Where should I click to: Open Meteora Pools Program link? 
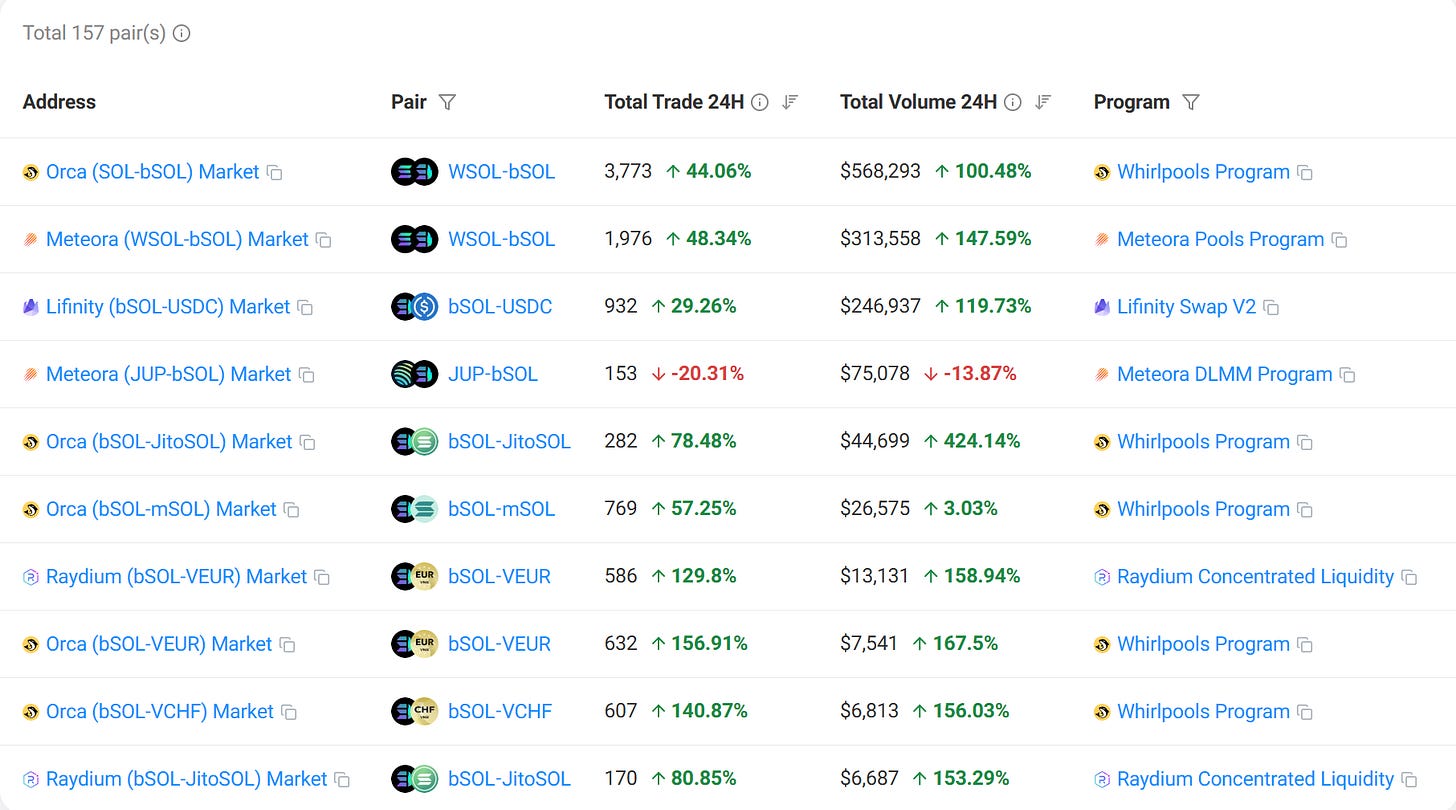[x=1220, y=239]
